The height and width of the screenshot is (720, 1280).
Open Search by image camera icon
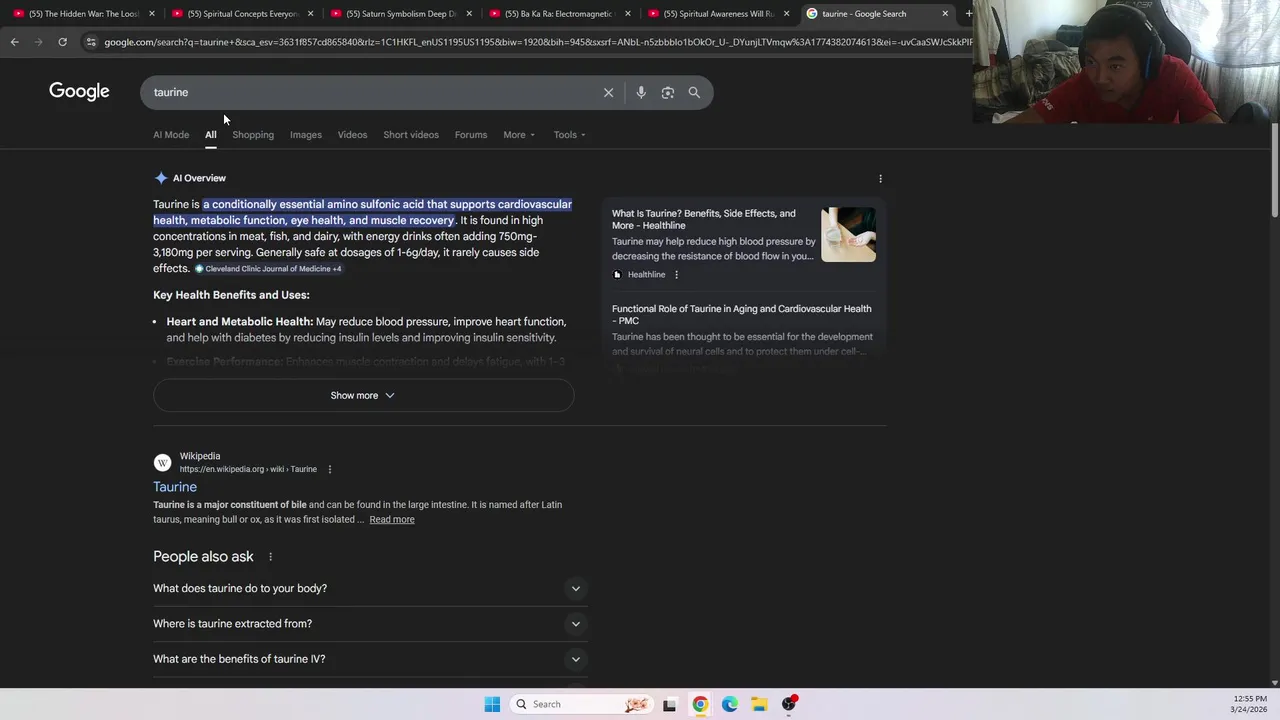pos(668,92)
